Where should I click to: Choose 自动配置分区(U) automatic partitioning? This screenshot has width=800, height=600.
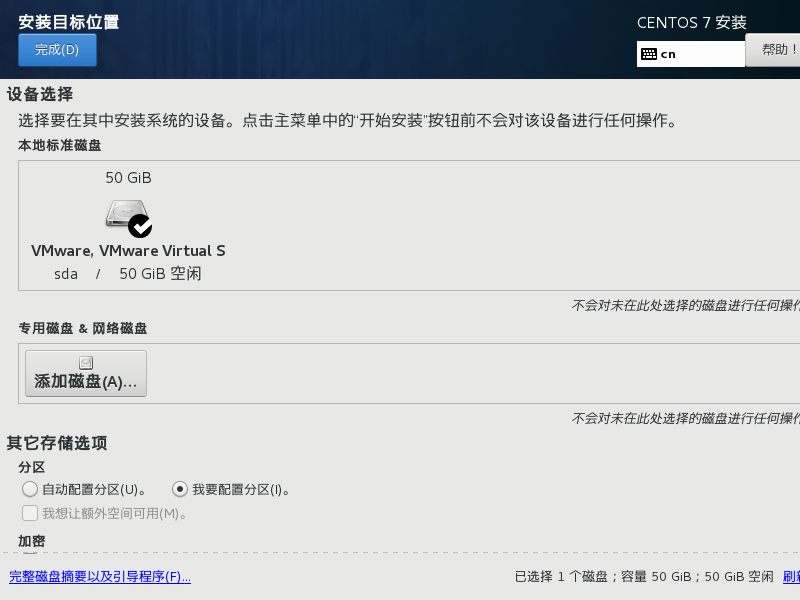[30, 489]
